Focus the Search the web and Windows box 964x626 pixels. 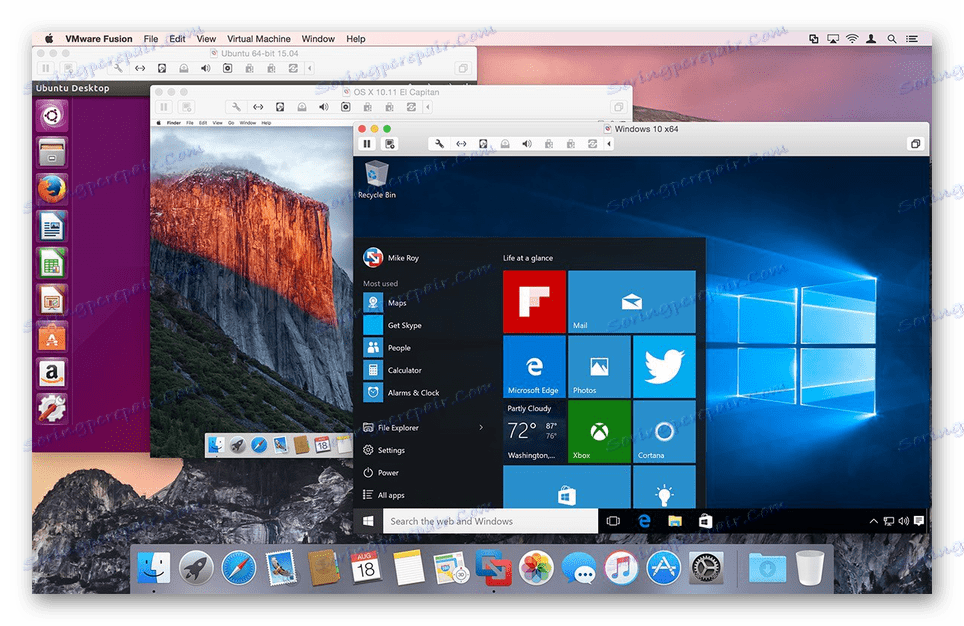491,521
